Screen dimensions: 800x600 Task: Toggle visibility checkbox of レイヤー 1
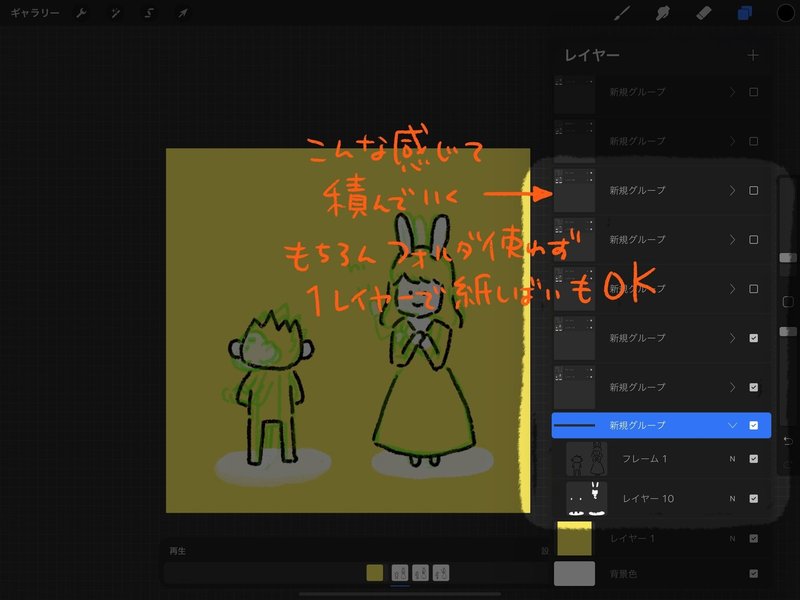point(754,538)
